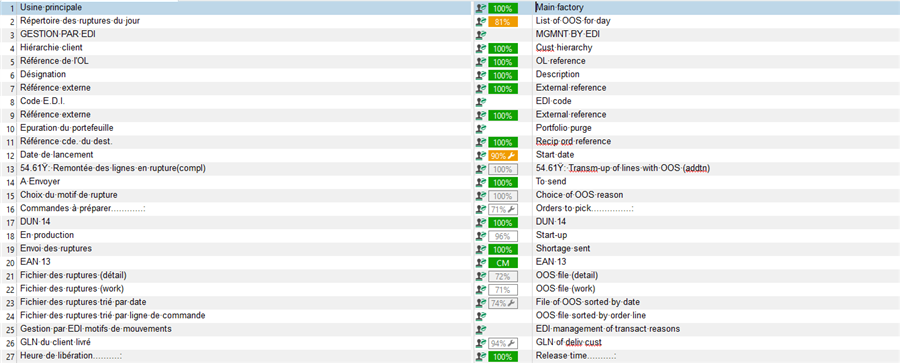Click target text 'Release time'
Screen dimensions: 900x363
point(560,356)
